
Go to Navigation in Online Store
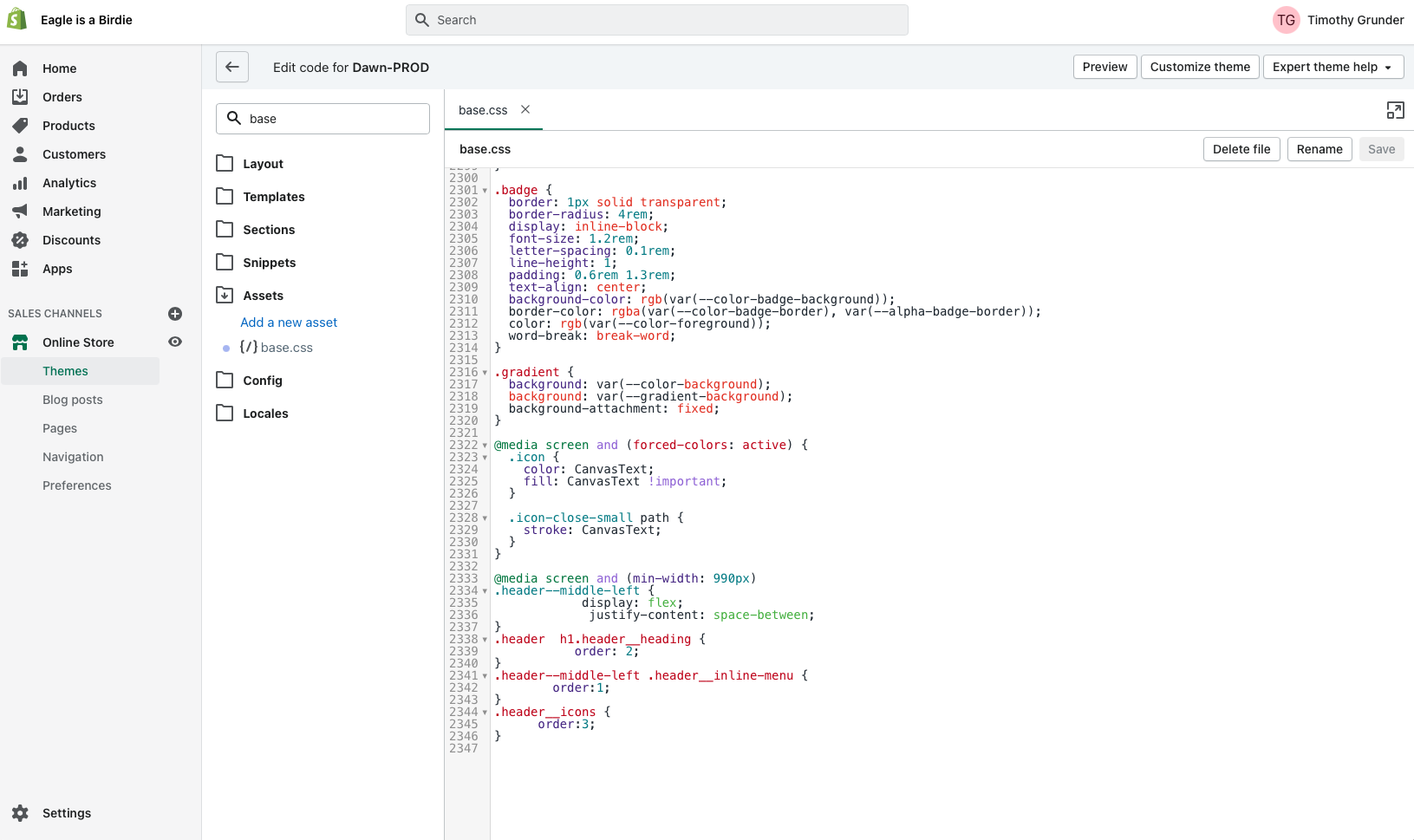click(73, 457)
